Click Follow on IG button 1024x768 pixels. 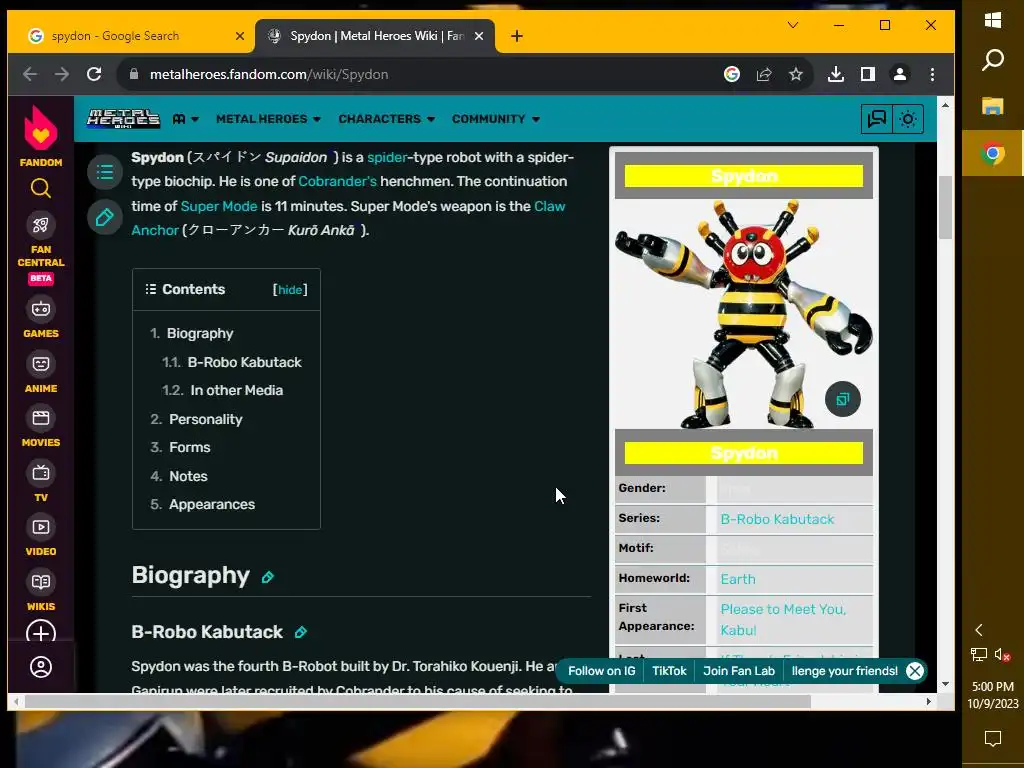coord(601,671)
